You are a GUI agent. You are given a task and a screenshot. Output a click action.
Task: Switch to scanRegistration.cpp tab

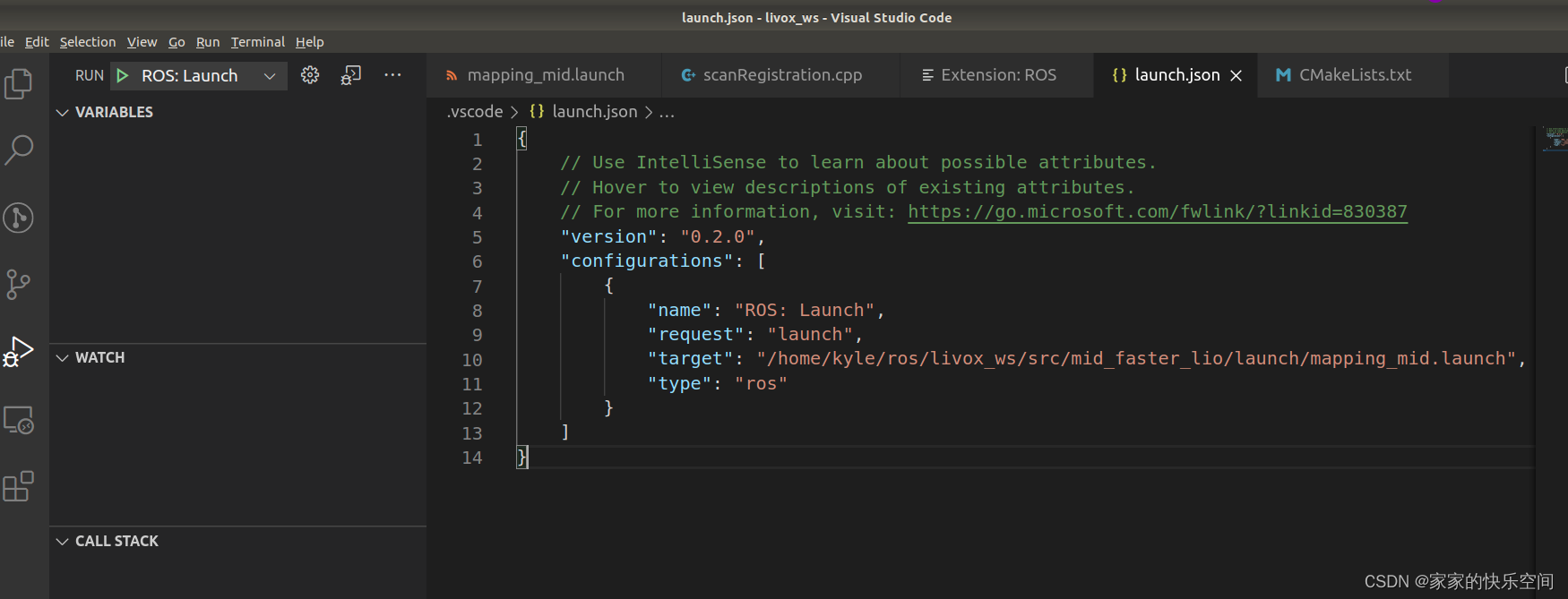pos(781,75)
